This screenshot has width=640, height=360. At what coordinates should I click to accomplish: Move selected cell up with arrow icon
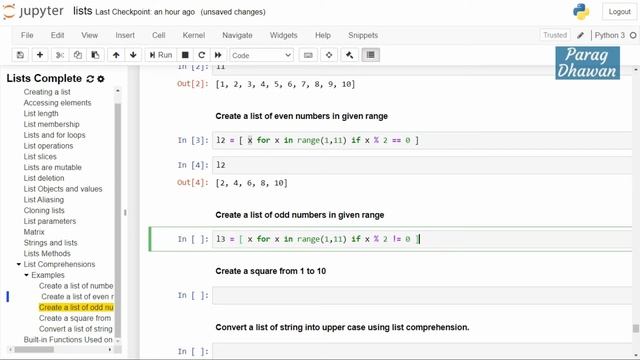pyautogui.click(x=116, y=55)
